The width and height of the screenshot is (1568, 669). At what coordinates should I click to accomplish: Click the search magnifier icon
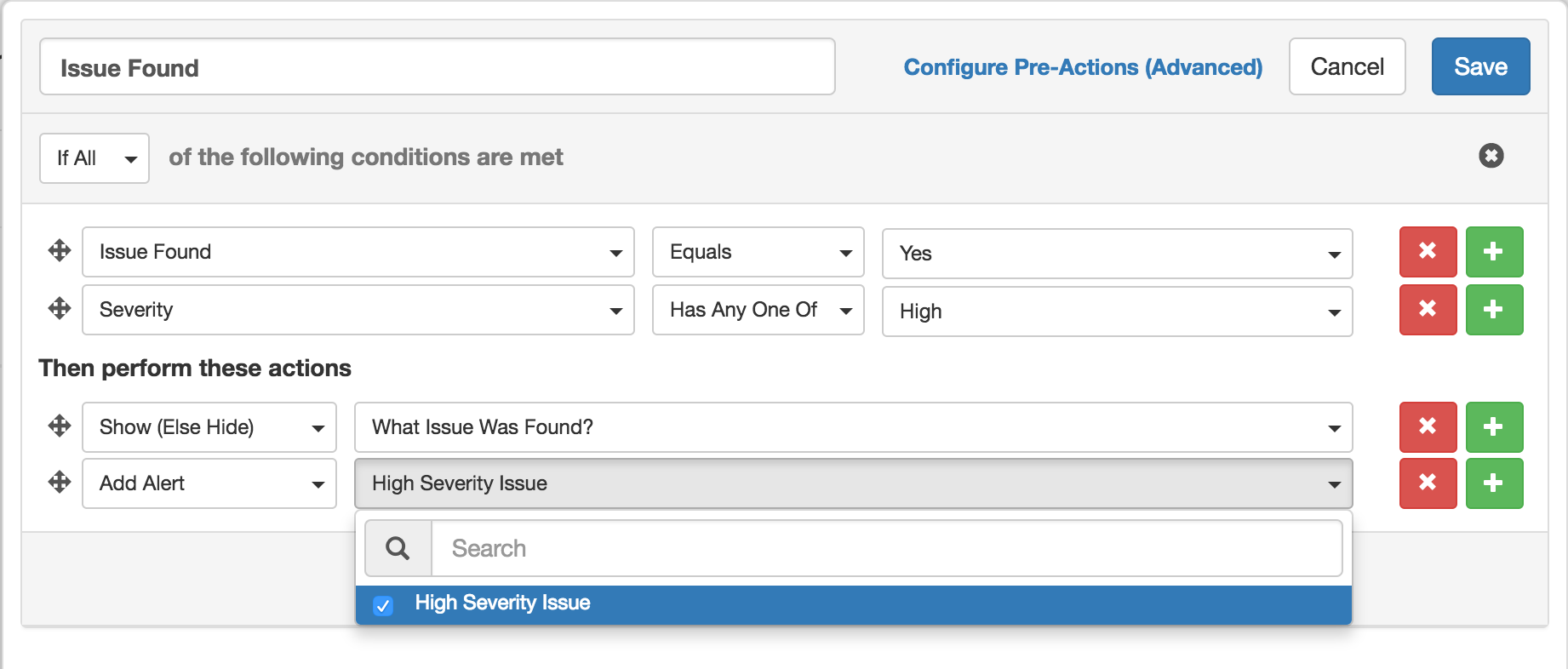[x=398, y=548]
